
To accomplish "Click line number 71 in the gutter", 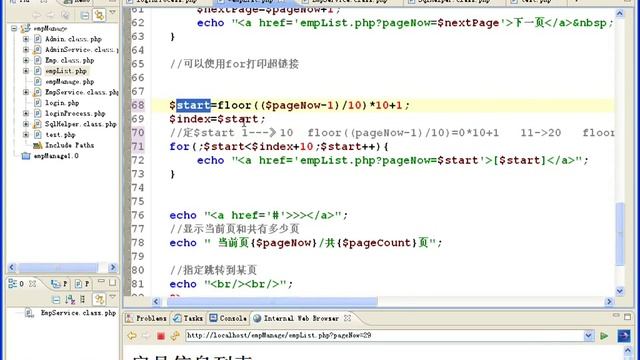I will 138,147.
